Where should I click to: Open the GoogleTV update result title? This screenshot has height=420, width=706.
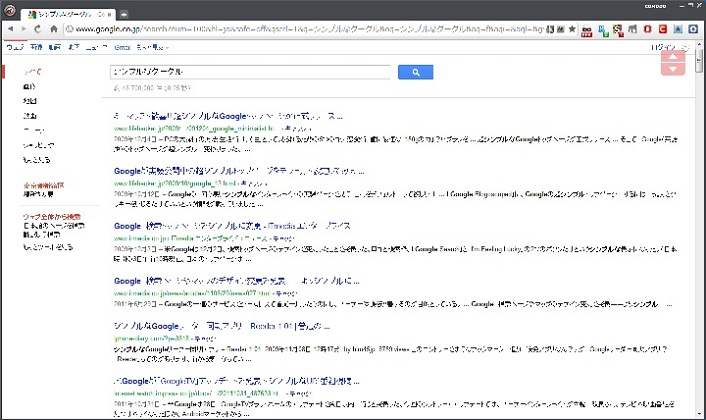point(236,381)
